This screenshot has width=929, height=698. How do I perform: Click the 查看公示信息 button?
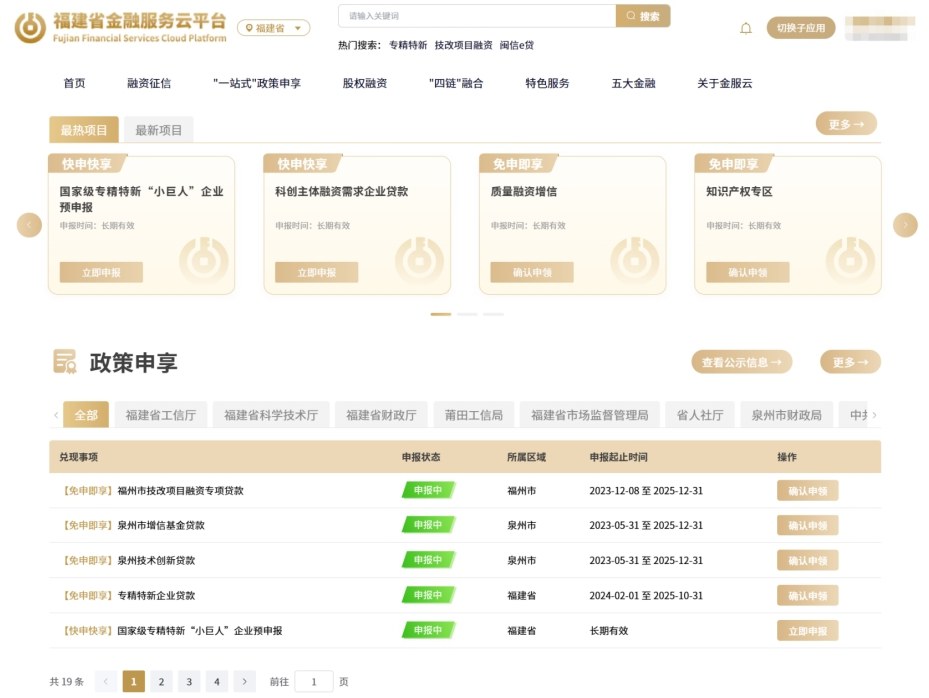click(743, 362)
